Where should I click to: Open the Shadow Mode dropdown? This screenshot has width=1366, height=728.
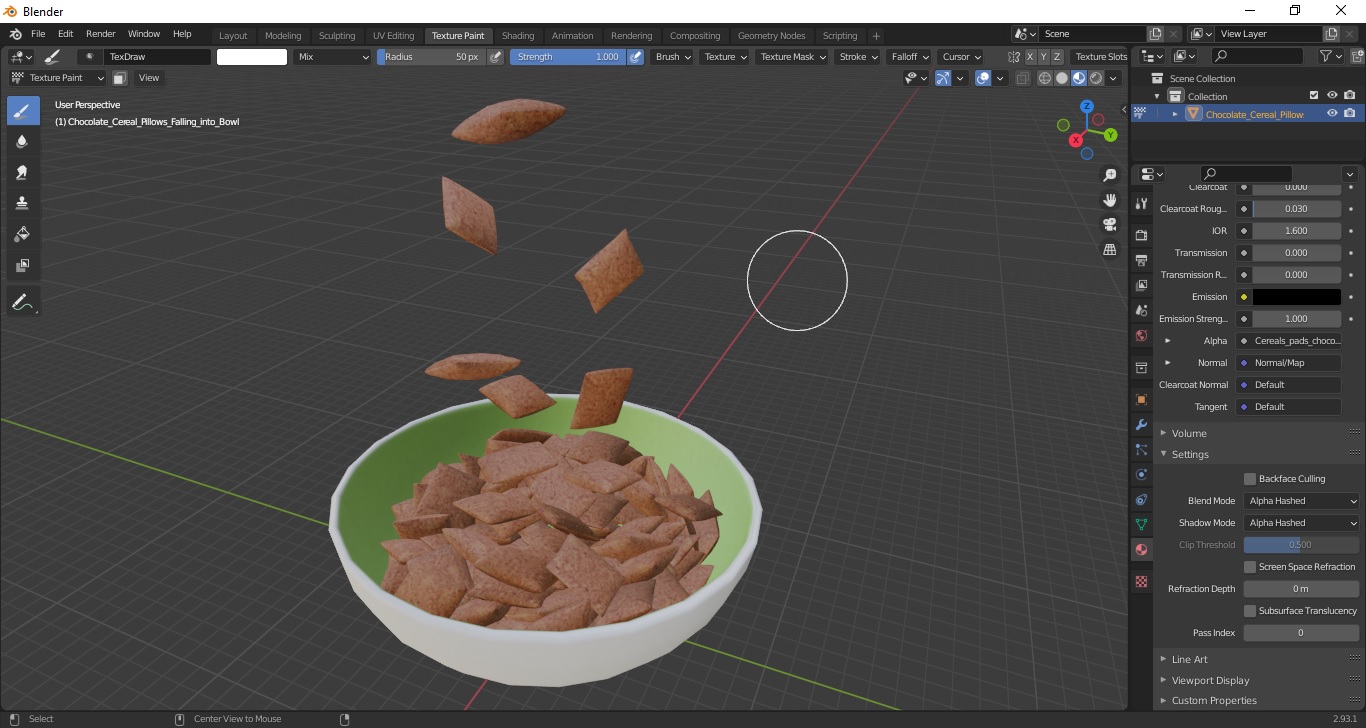point(1301,523)
